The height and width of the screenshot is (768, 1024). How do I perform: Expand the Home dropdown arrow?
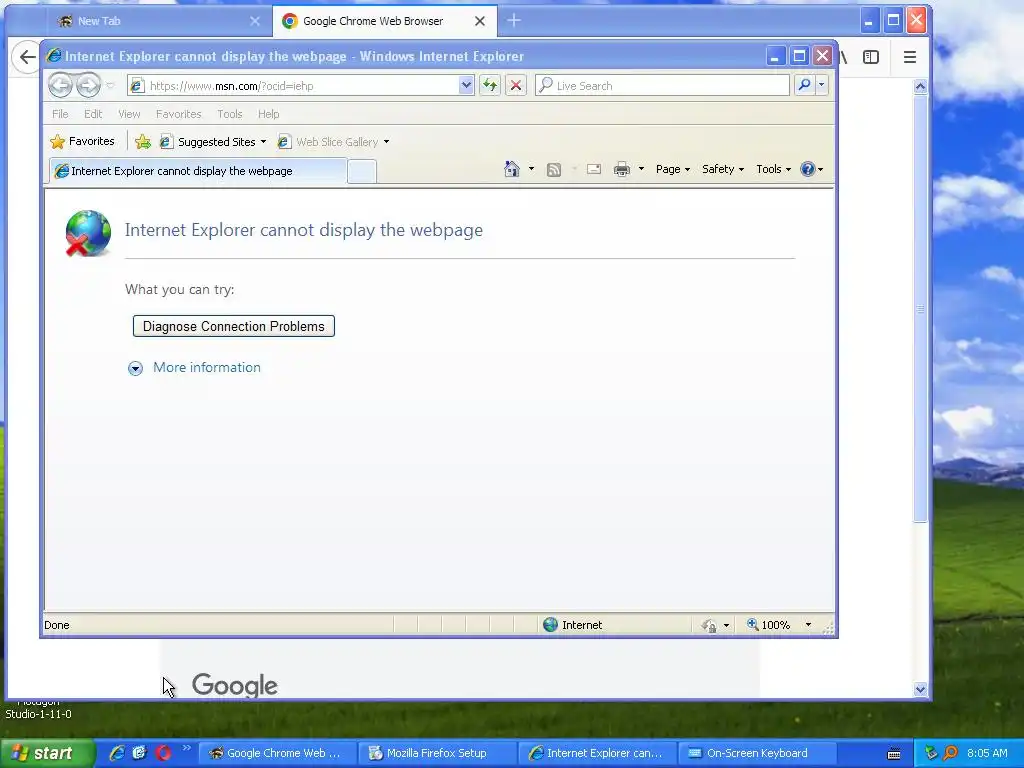[531, 169]
